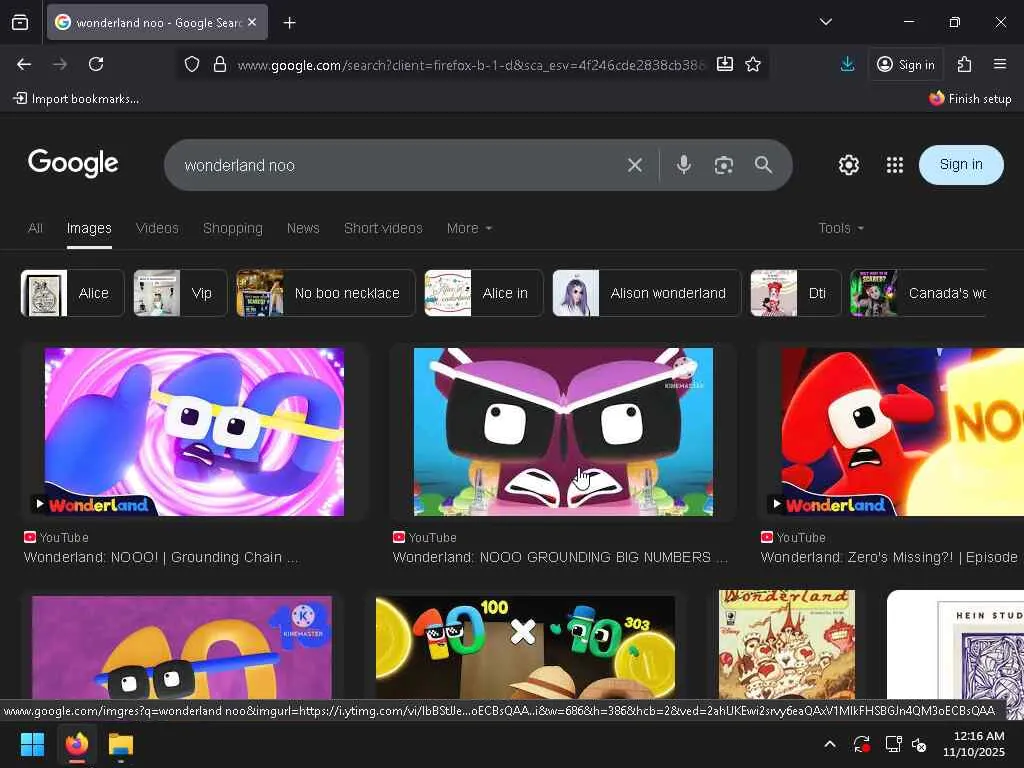Open purple NOOO Grounding Chain thumbnail
This screenshot has height=768, width=1024.
coord(194,432)
